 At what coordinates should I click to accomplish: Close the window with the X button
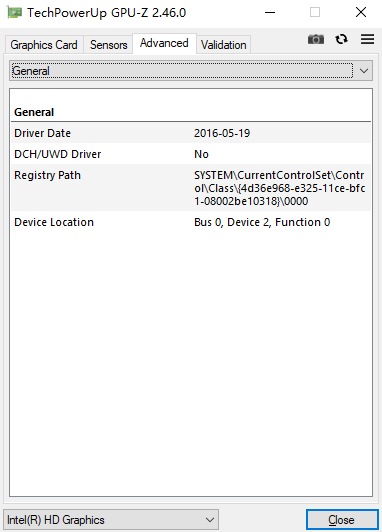click(x=361, y=13)
